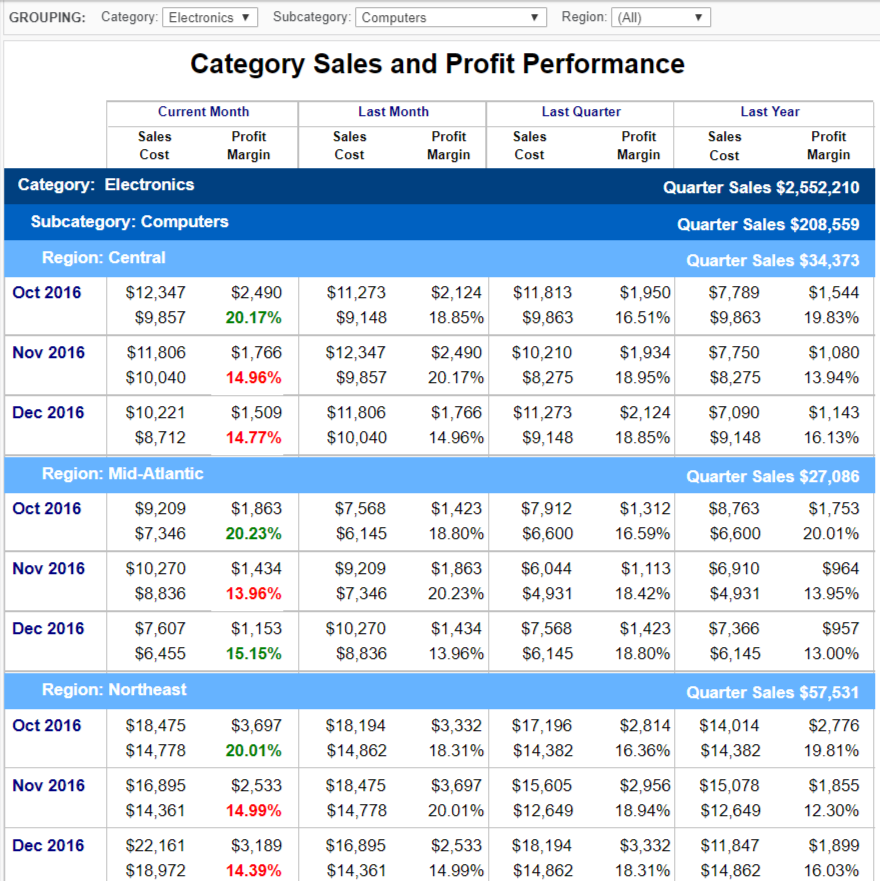
Task: Click the Subcategory: Computers group header
Action: (x=129, y=222)
